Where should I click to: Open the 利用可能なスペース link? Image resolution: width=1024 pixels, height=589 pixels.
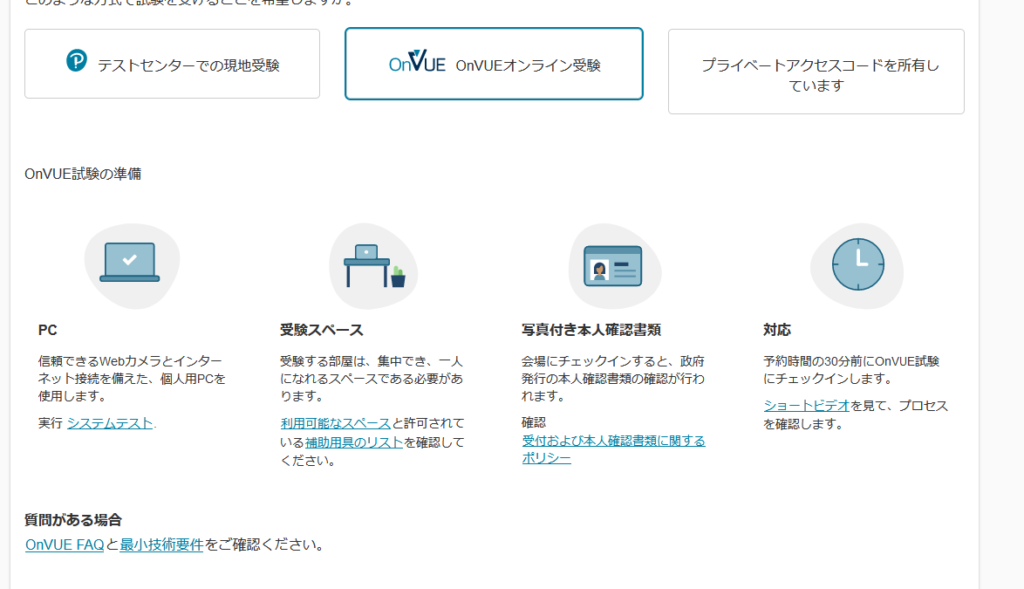[x=335, y=423]
